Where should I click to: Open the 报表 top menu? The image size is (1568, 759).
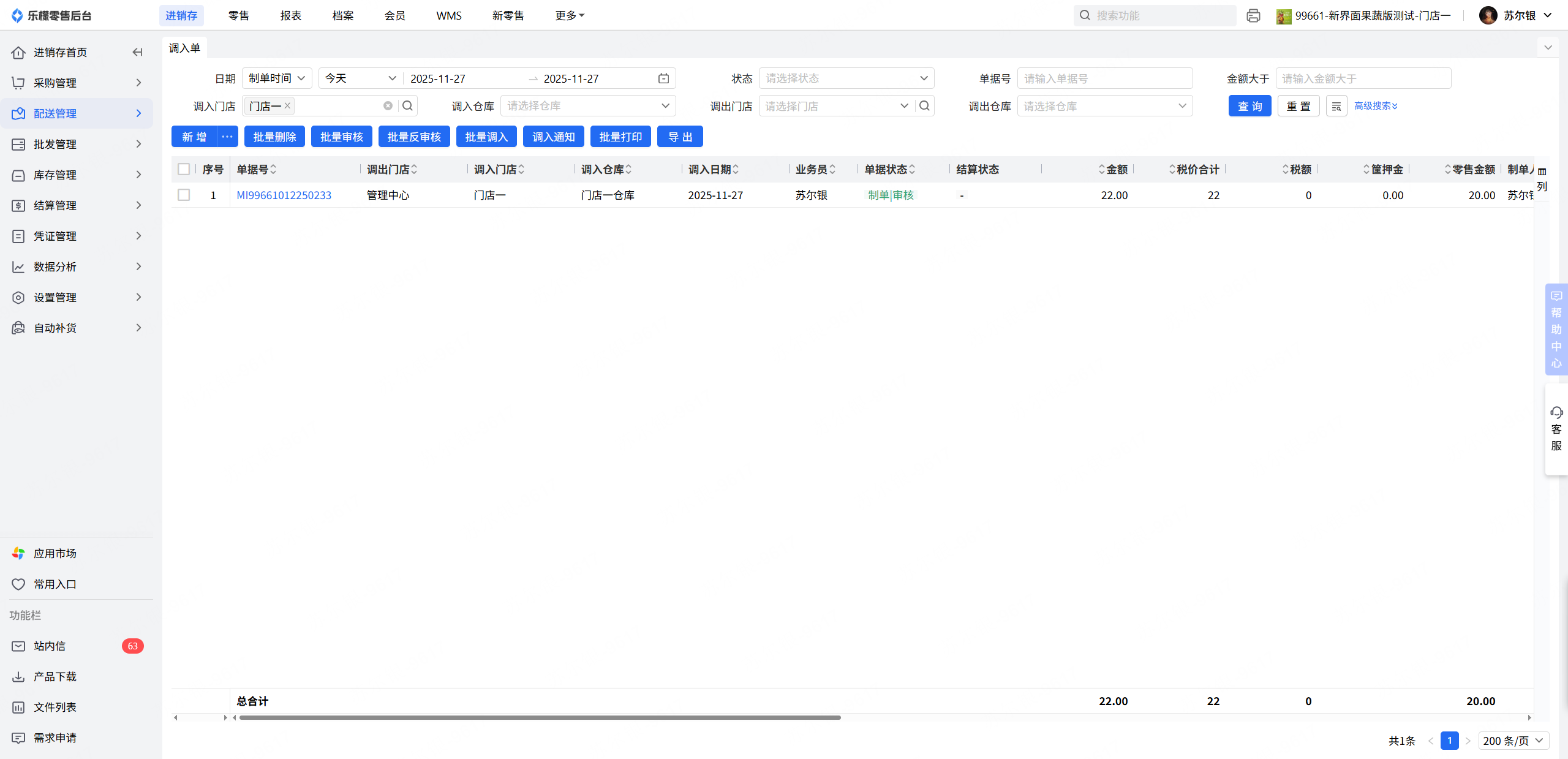[x=290, y=16]
